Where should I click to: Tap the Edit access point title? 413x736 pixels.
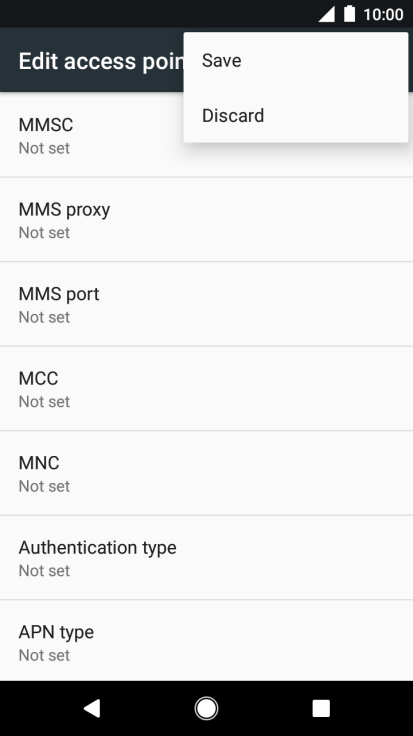(101, 61)
